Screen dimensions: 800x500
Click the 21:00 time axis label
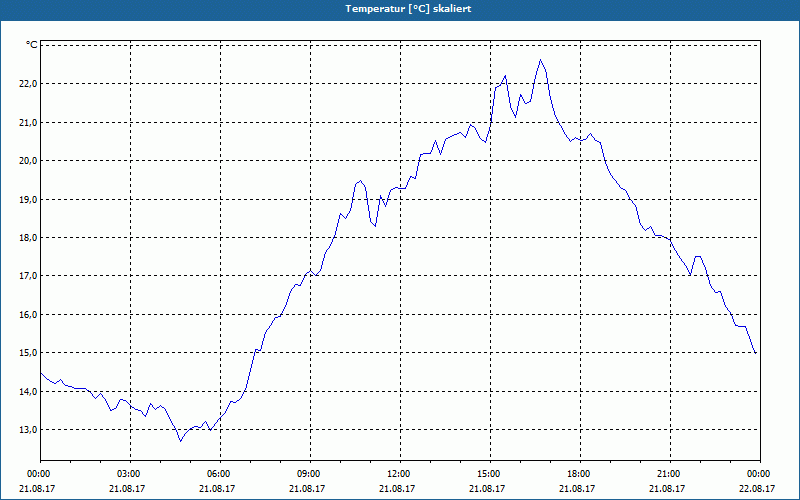coord(670,474)
